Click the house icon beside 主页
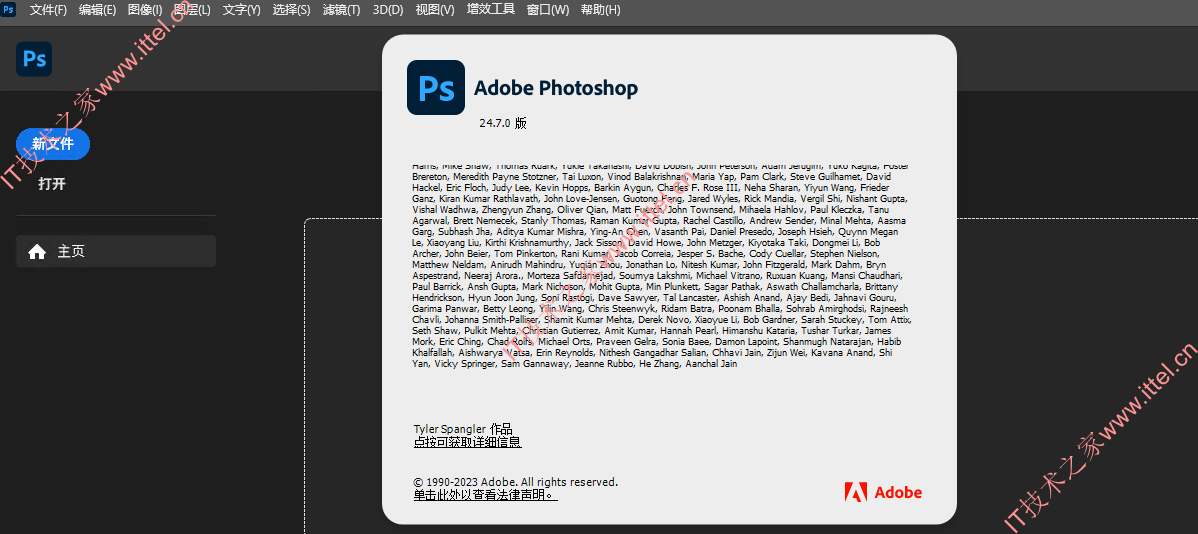 [37, 251]
